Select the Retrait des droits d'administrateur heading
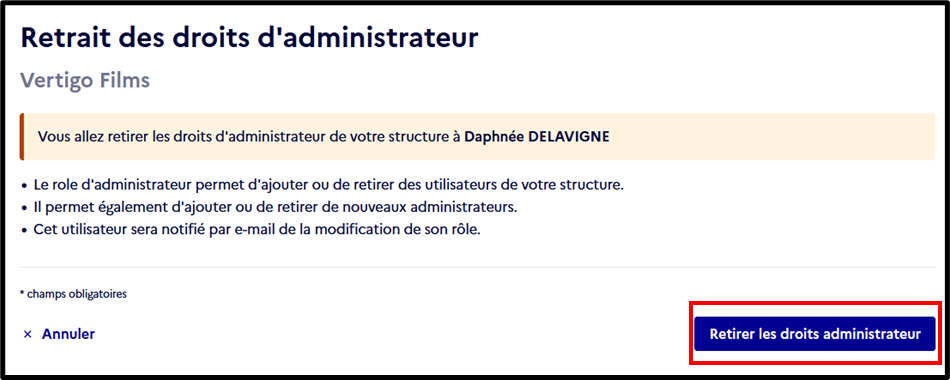 coord(250,38)
